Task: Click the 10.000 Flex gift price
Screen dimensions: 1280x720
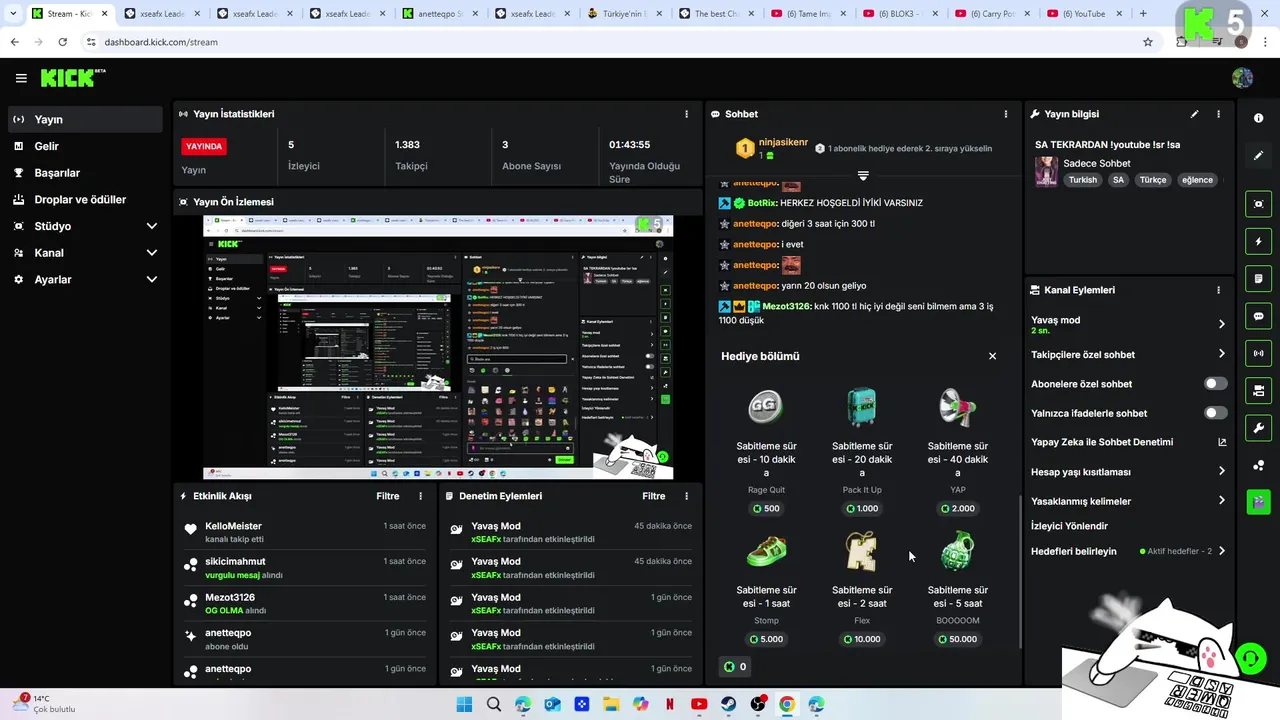Action: [861, 639]
